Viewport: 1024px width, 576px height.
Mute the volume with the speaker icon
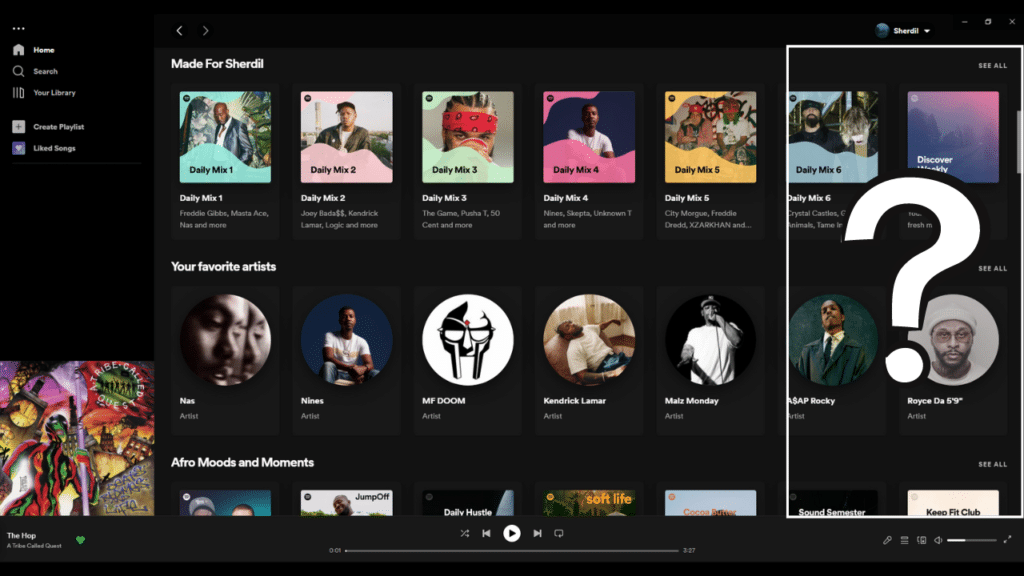point(938,540)
